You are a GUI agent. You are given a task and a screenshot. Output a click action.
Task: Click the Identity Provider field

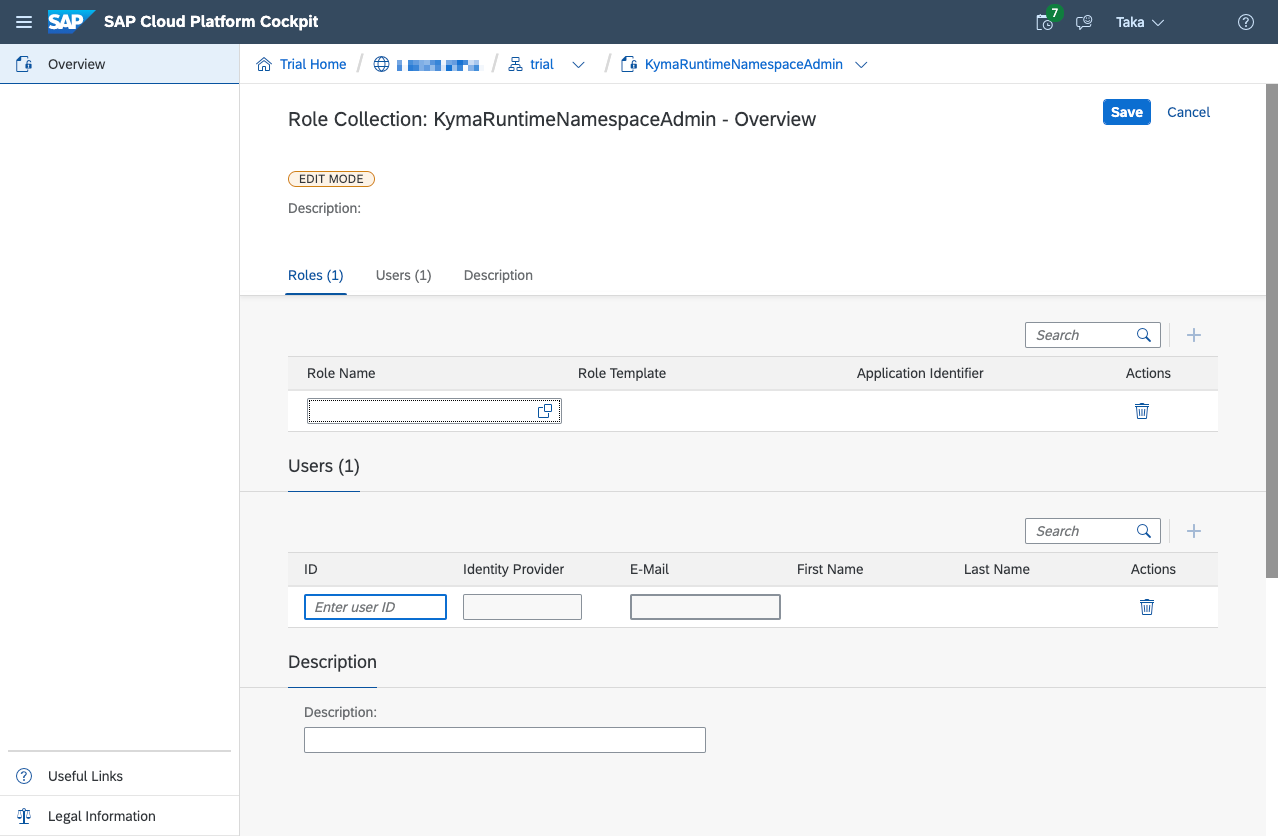click(x=522, y=607)
